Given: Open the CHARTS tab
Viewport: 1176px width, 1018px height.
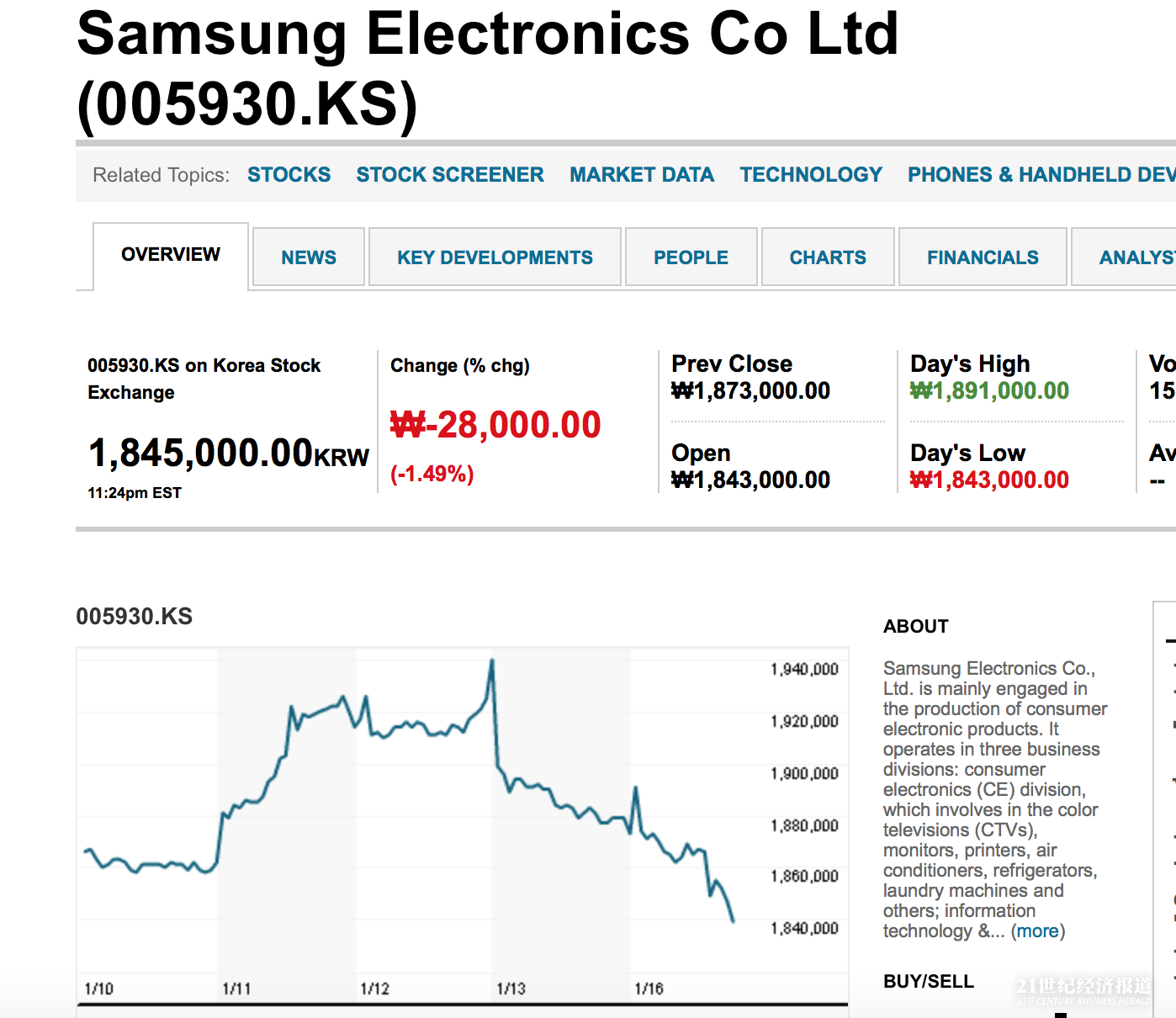Looking at the screenshot, I should point(828,257).
